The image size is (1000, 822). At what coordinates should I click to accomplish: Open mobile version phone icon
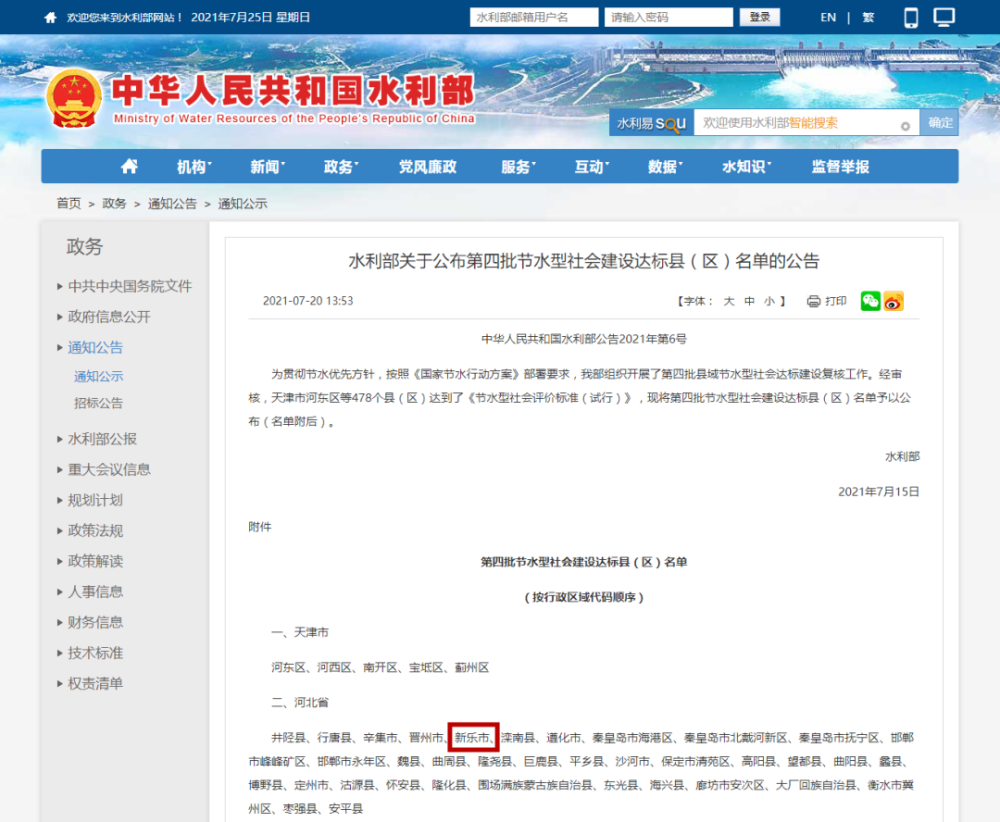(x=911, y=17)
